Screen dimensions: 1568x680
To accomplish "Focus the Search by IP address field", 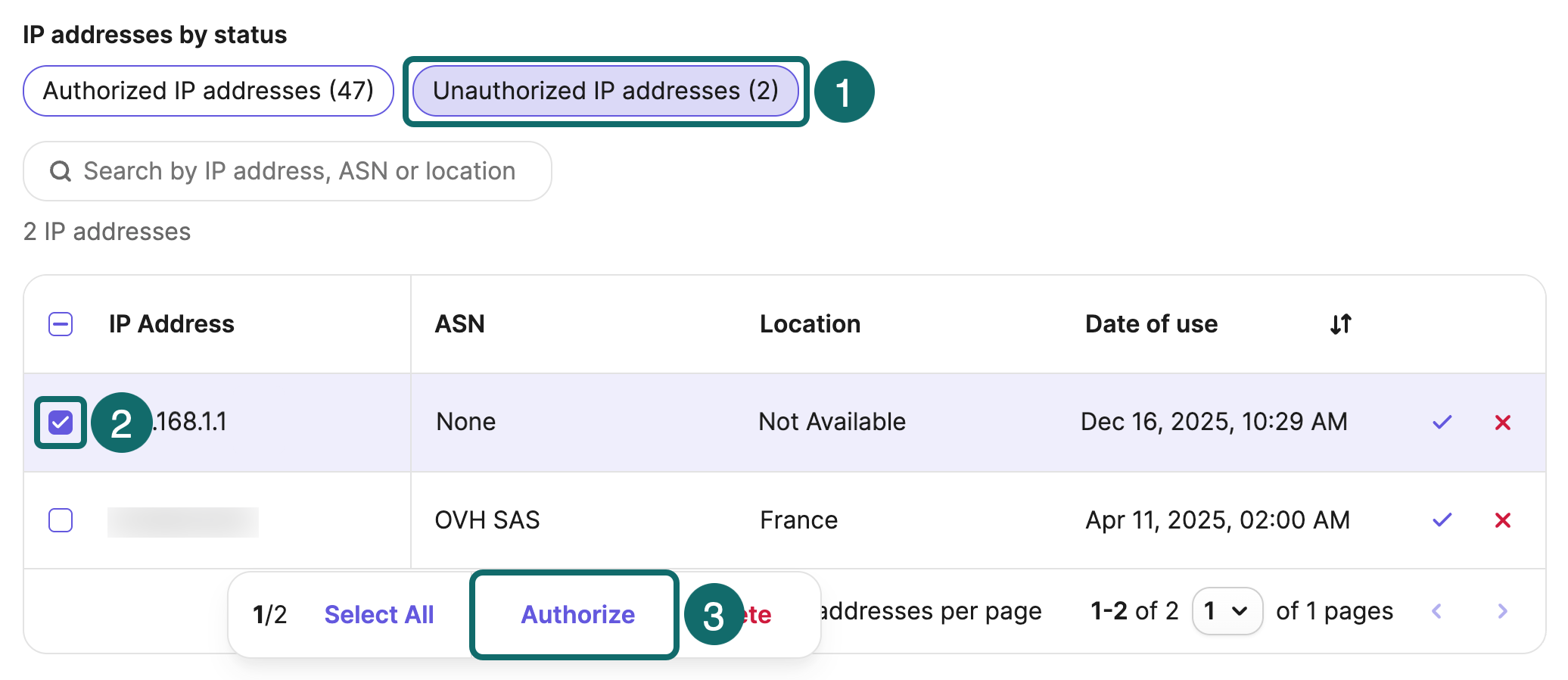I will tap(299, 171).
